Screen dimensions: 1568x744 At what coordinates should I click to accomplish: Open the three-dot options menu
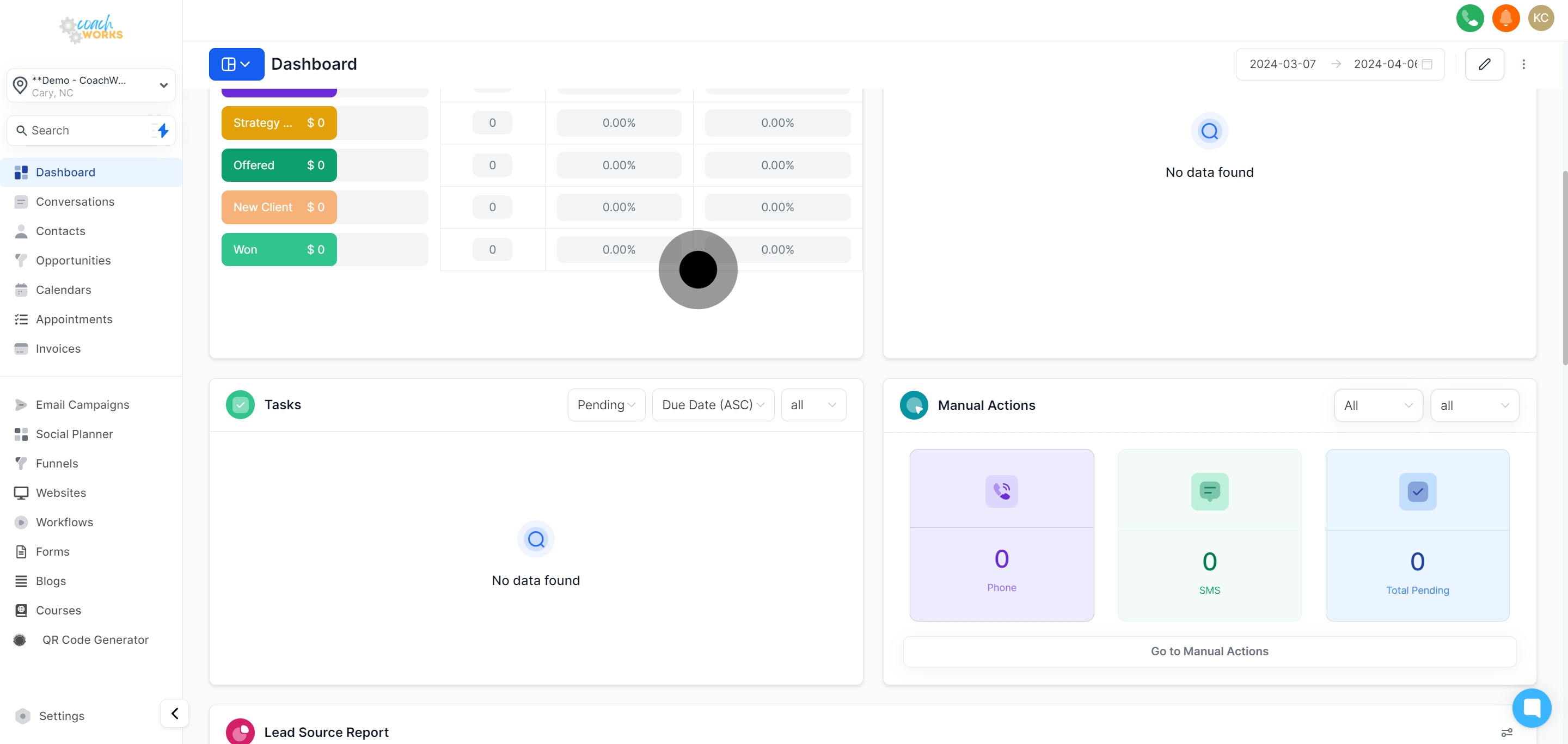[1524, 64]
